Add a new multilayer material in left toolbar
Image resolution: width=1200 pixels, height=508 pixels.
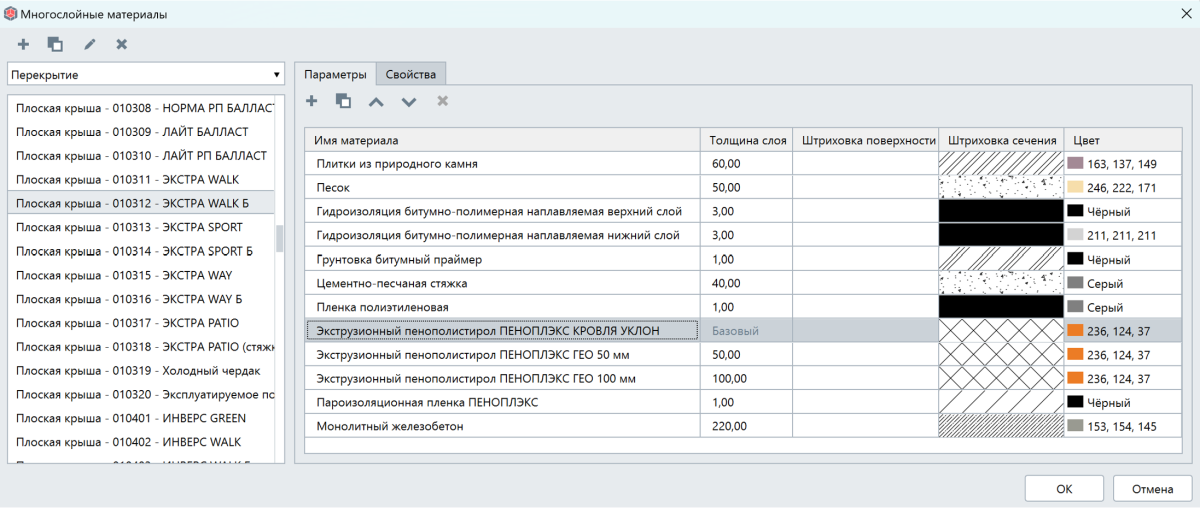point(23,44)
